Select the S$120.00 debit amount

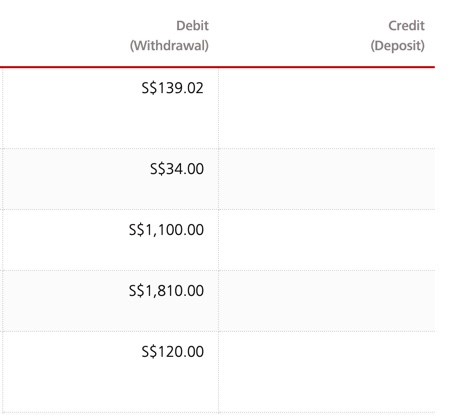tap(173, 352)
